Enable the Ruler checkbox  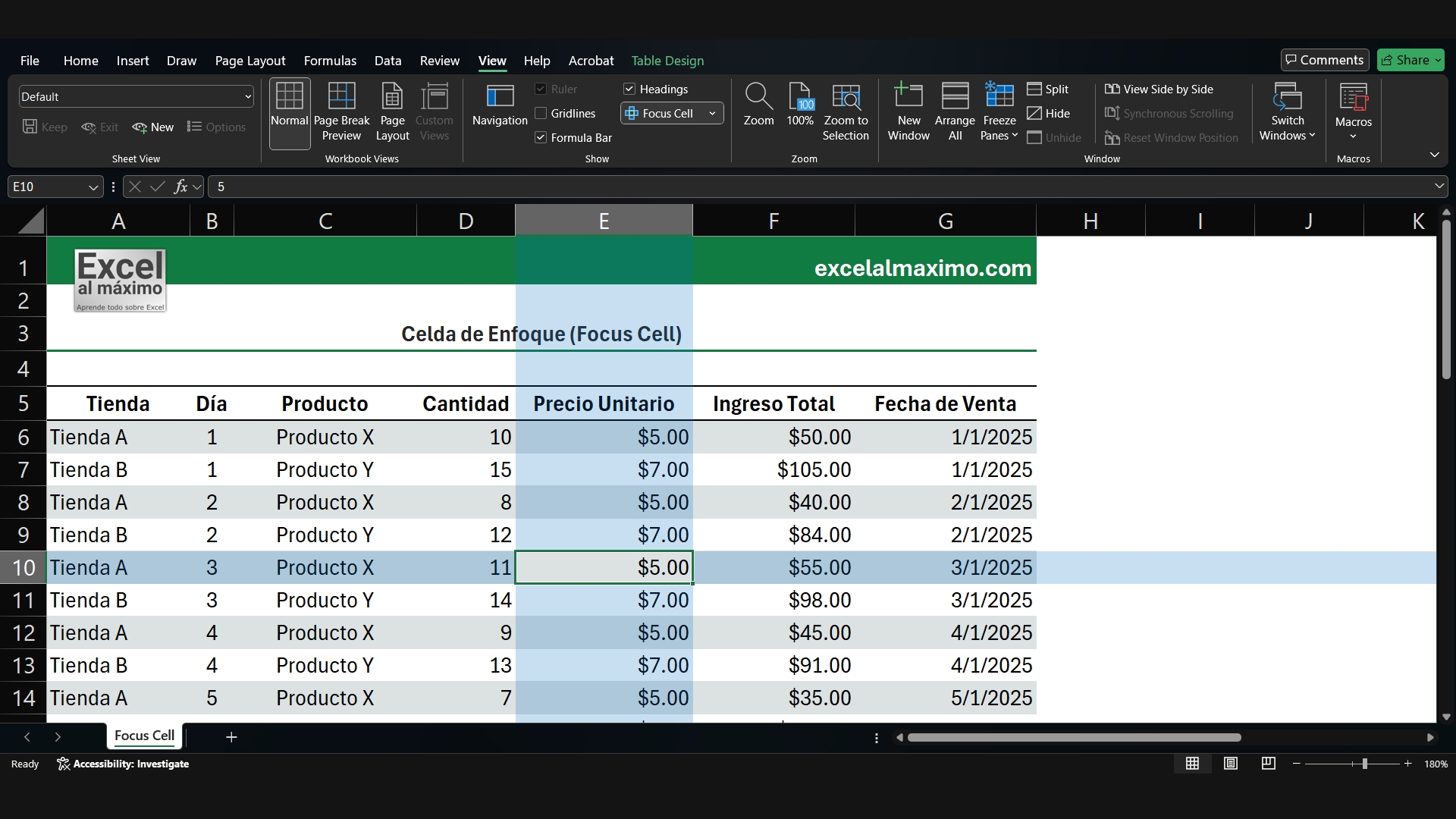[541, 89]
